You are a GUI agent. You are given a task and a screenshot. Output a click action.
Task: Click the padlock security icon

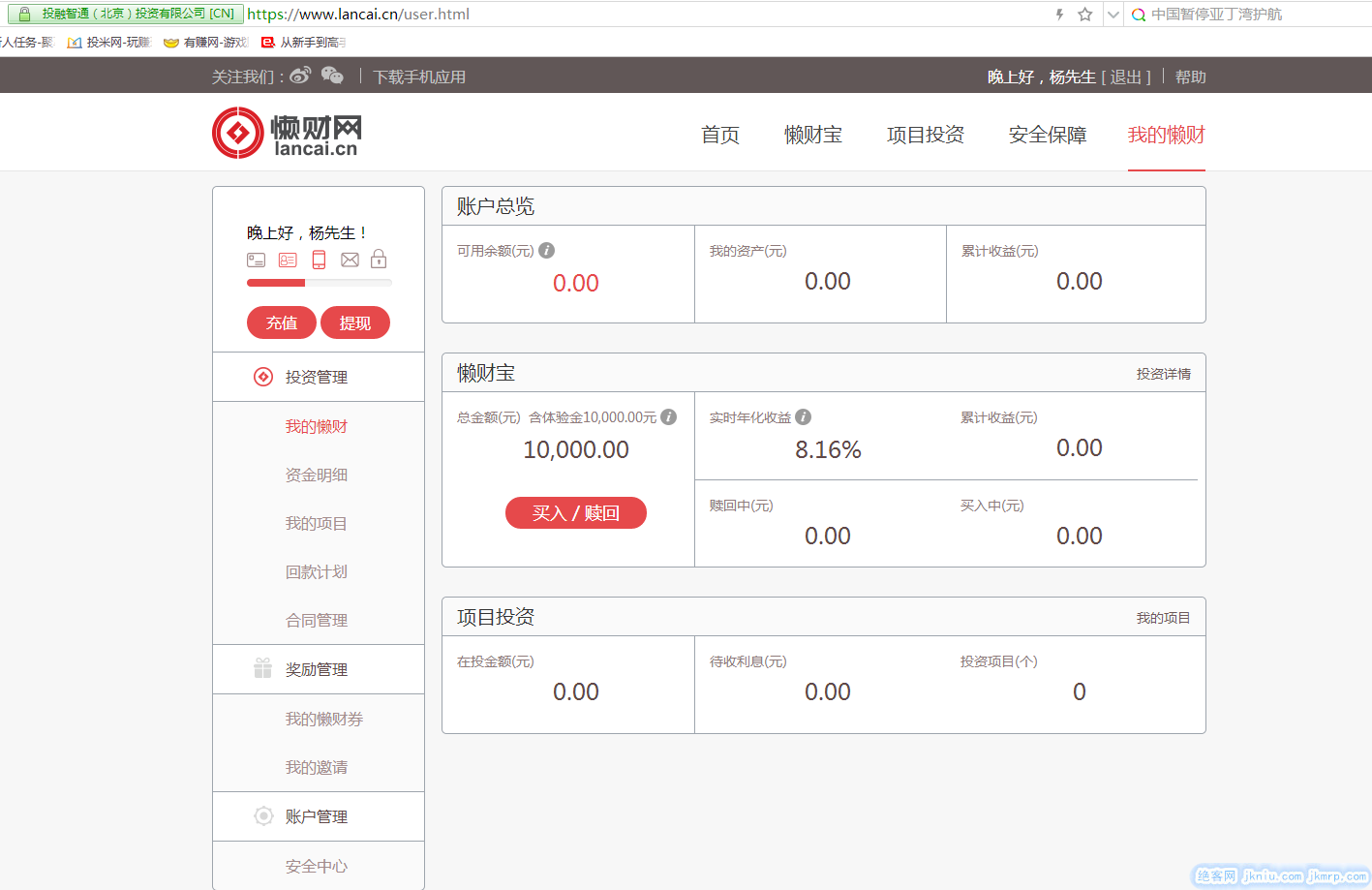(379, 259)
